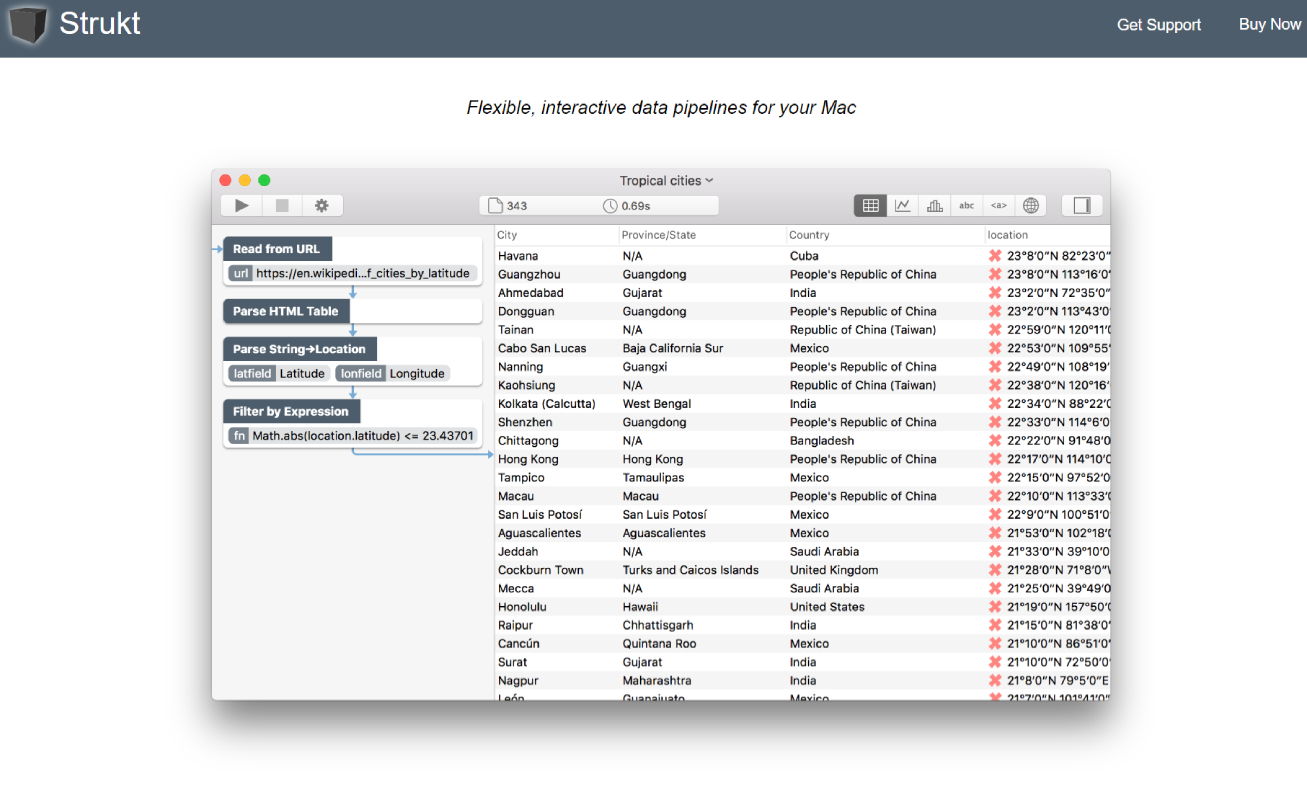Screen dimensions: 1307x800
Task: Select the Chhattisgarh cell
Action: tap(658, 626)
